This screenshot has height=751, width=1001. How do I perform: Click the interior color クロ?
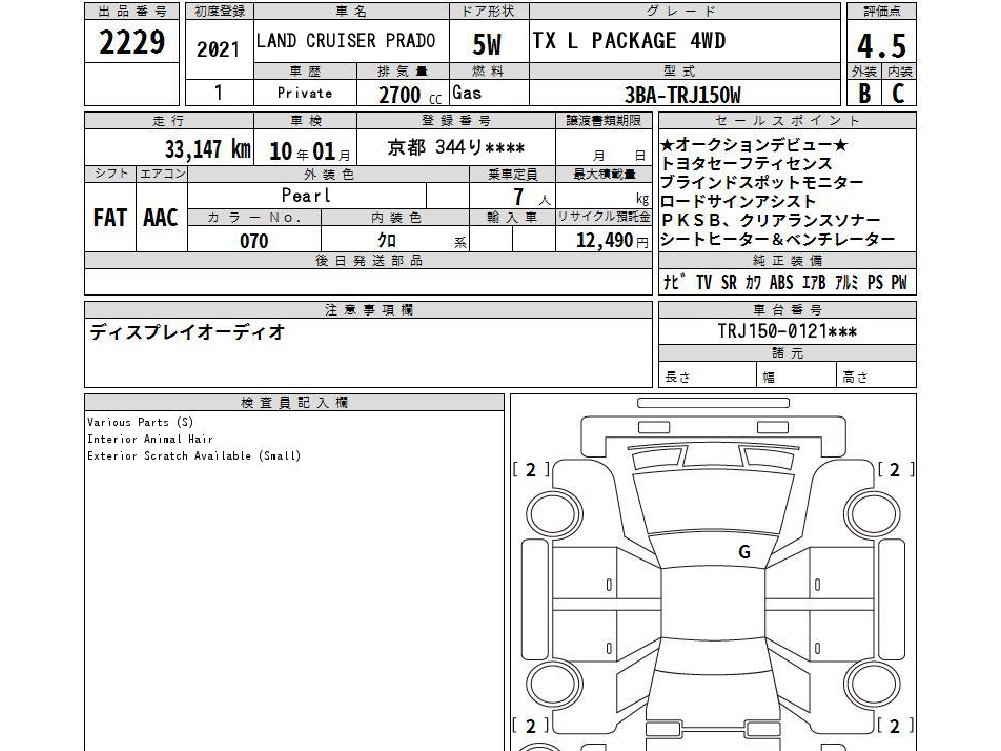point(387,240)
